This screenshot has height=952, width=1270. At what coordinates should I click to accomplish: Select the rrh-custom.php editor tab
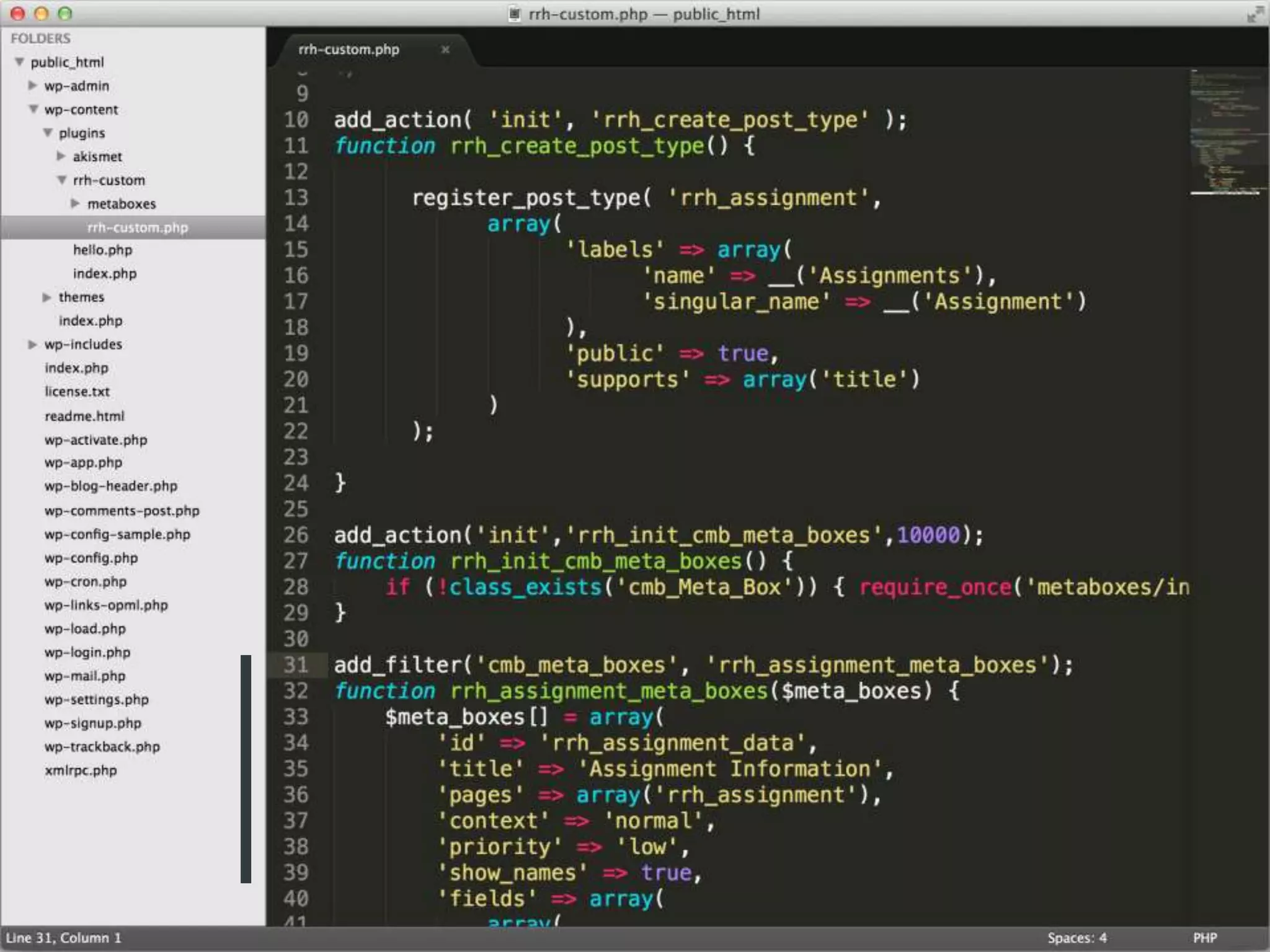point(349,50)
